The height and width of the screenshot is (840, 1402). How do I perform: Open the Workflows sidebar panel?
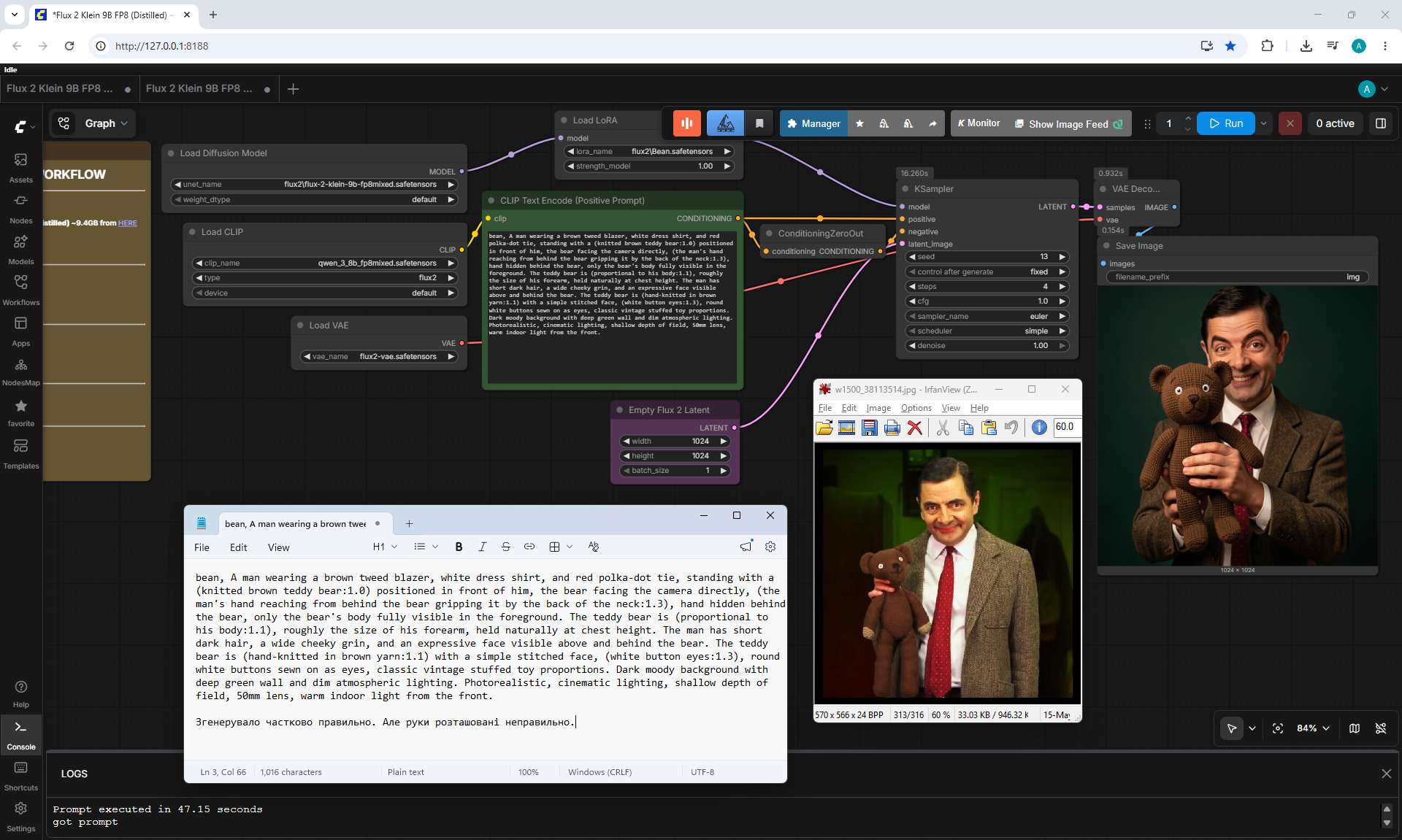pyautogui.click(x=20, y=290)
